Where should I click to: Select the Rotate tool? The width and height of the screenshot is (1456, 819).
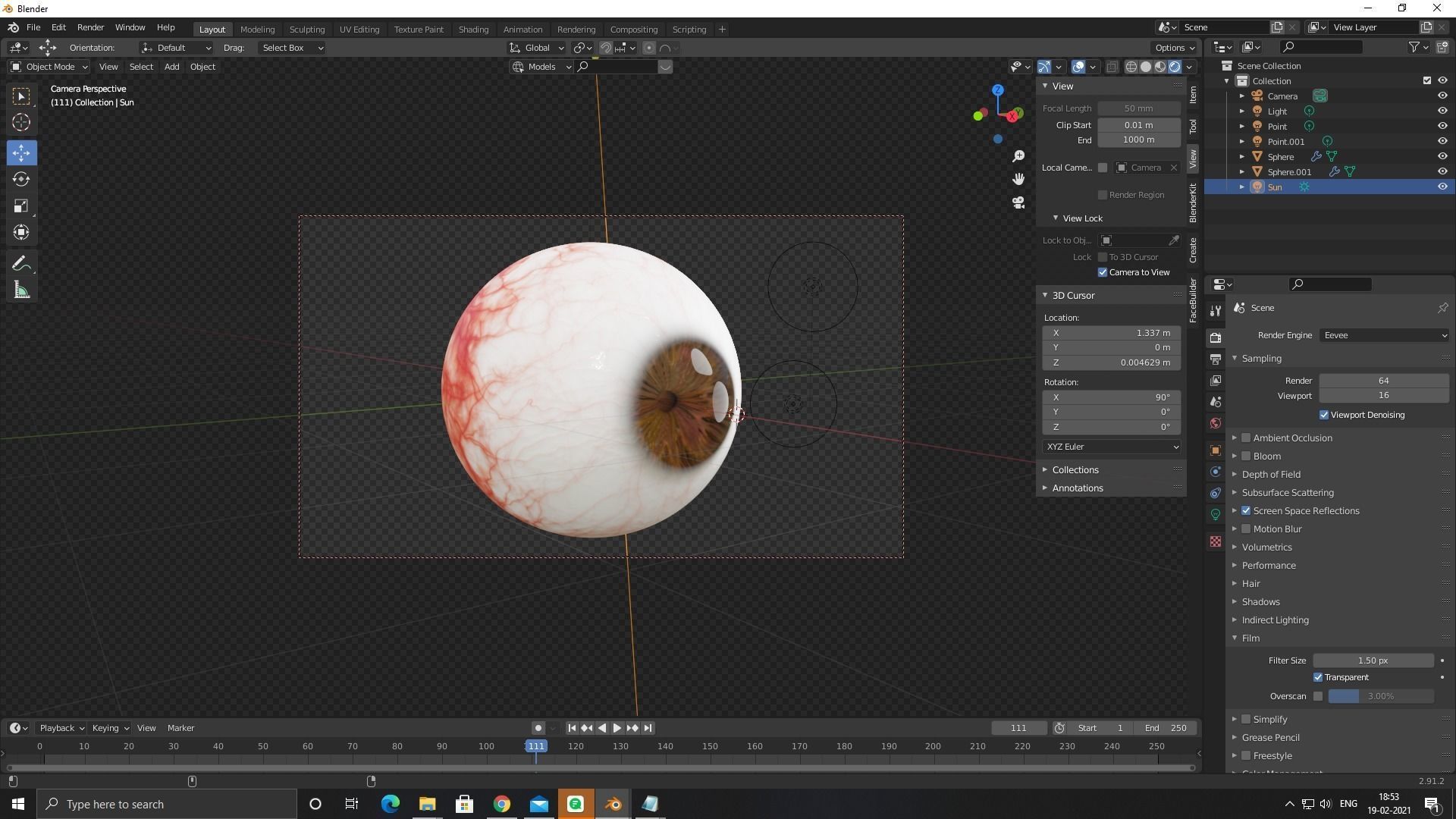click(21, 180)
